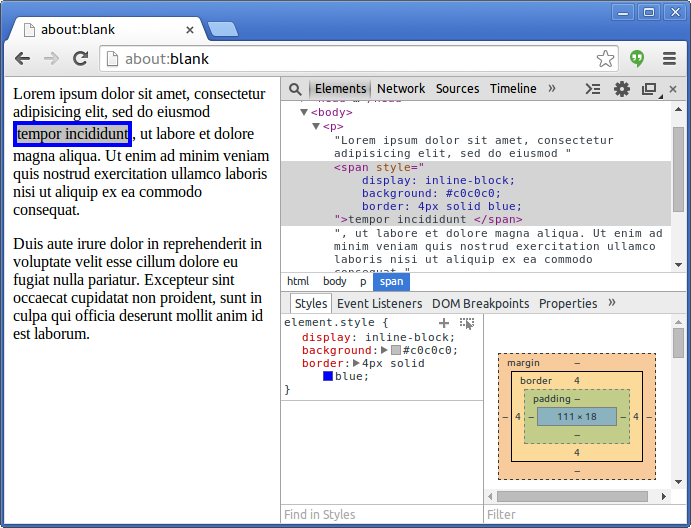Collapse the p node in DOM tree

316,126
